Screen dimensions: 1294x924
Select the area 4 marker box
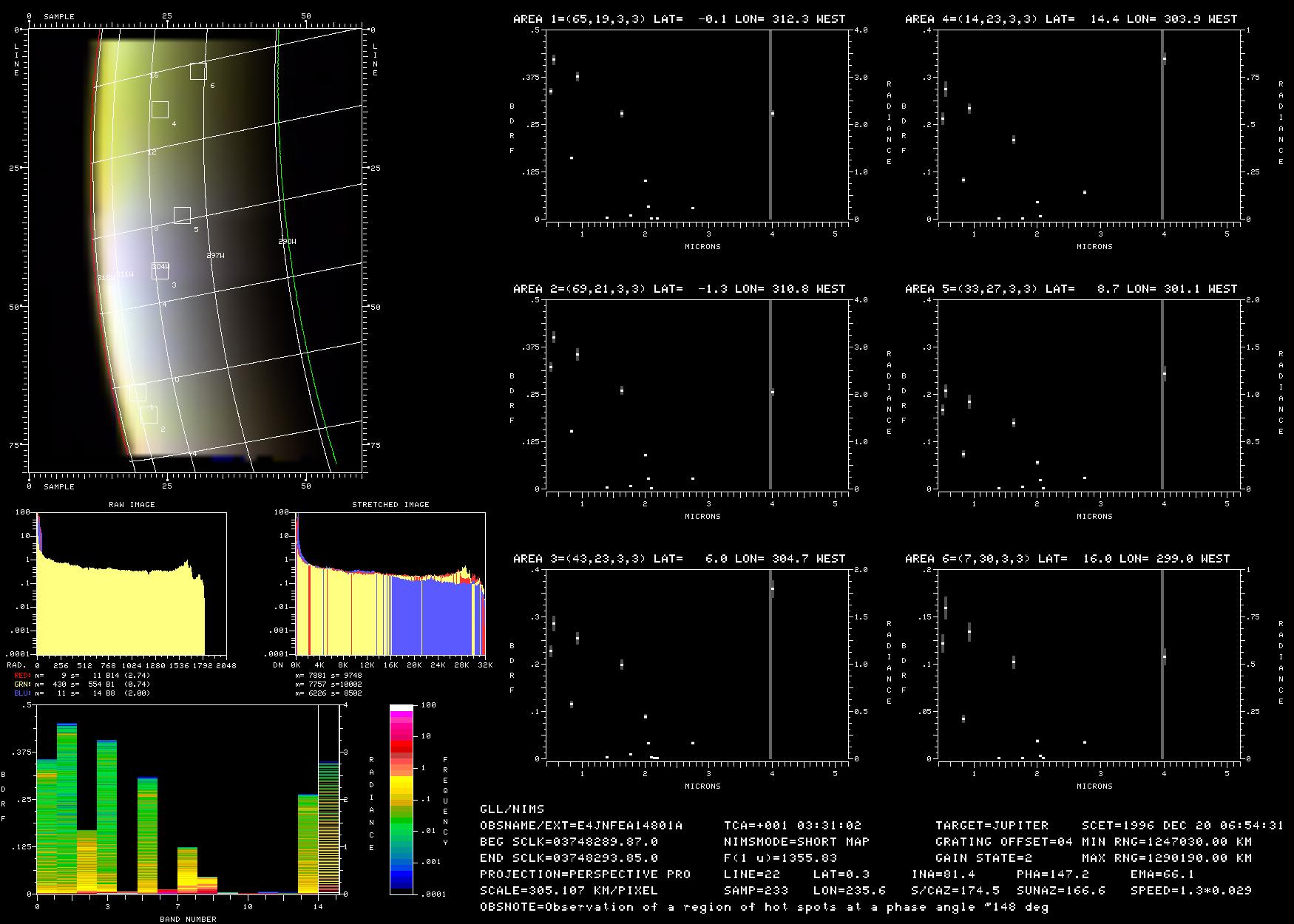pos(160,109)
